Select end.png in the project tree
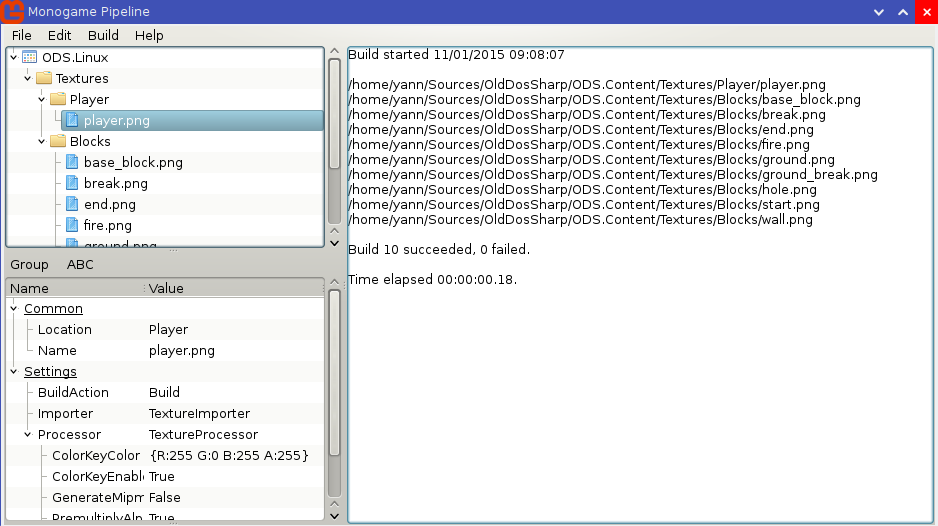Screen dimensions: 938x526 click(109, 204)
